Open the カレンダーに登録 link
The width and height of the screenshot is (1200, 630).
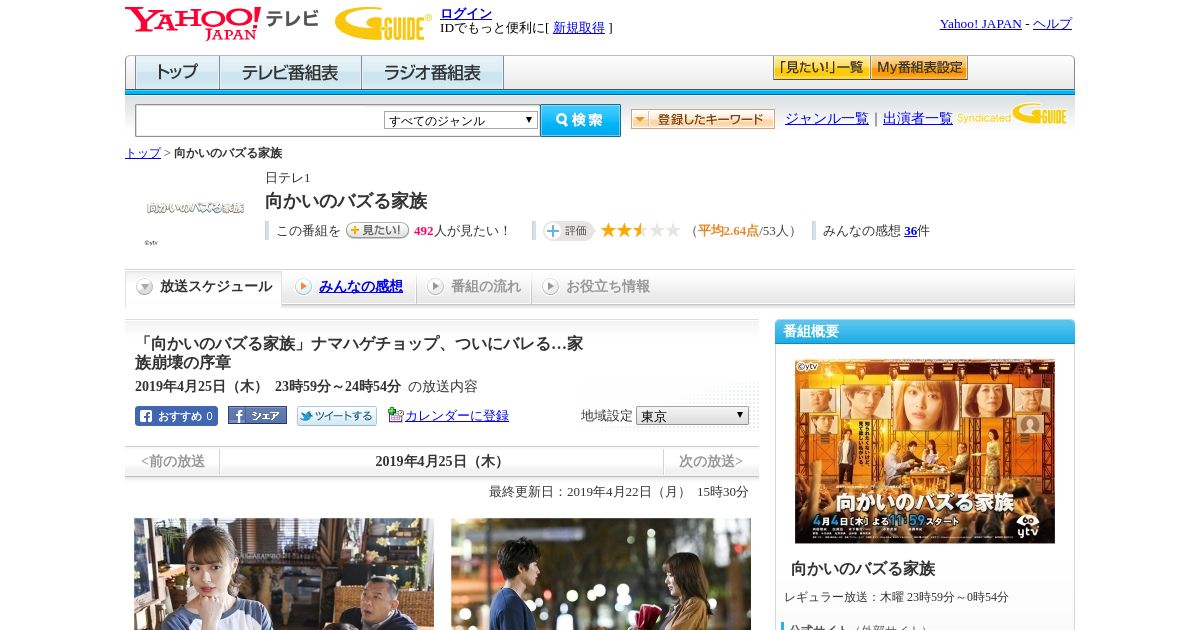pyautogui.click(x=457, y=416)
